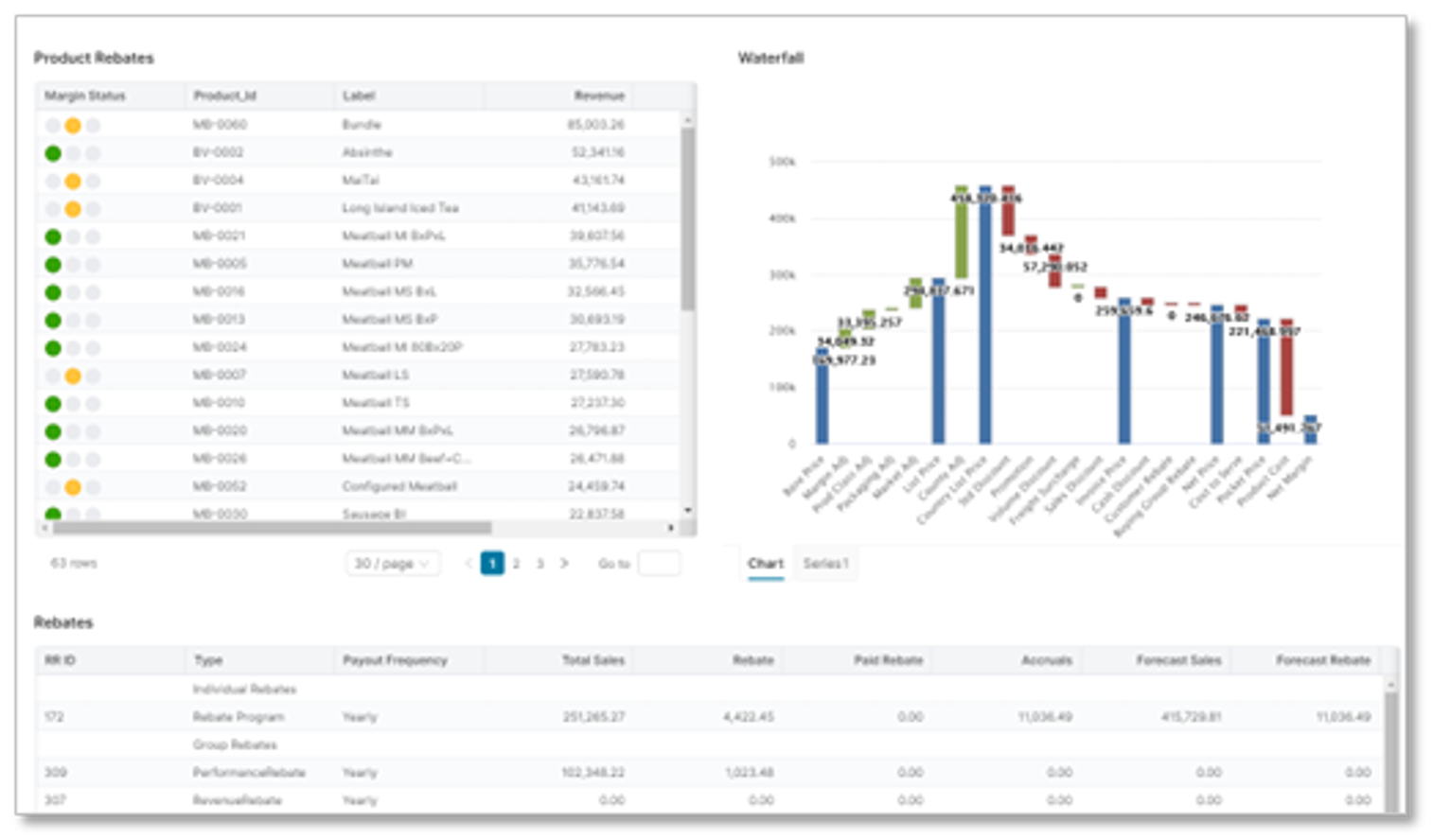Go to next page with right arrow
Image resolution: width=1433 pixels, height=840 pixels.
[x=565, y=564]
